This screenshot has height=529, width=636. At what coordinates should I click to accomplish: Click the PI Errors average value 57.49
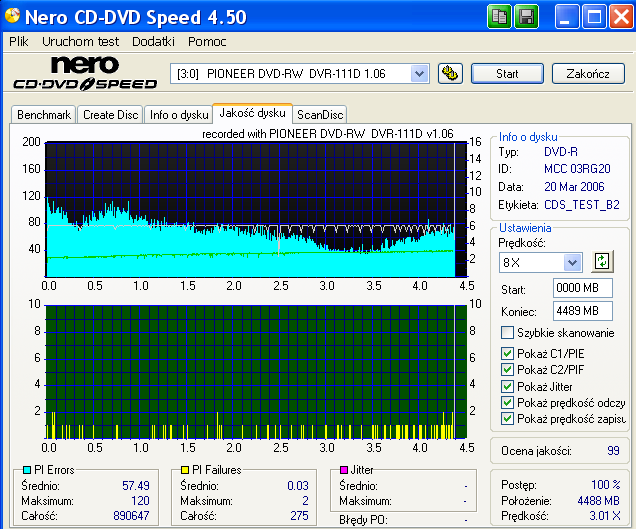click(136, 486)
